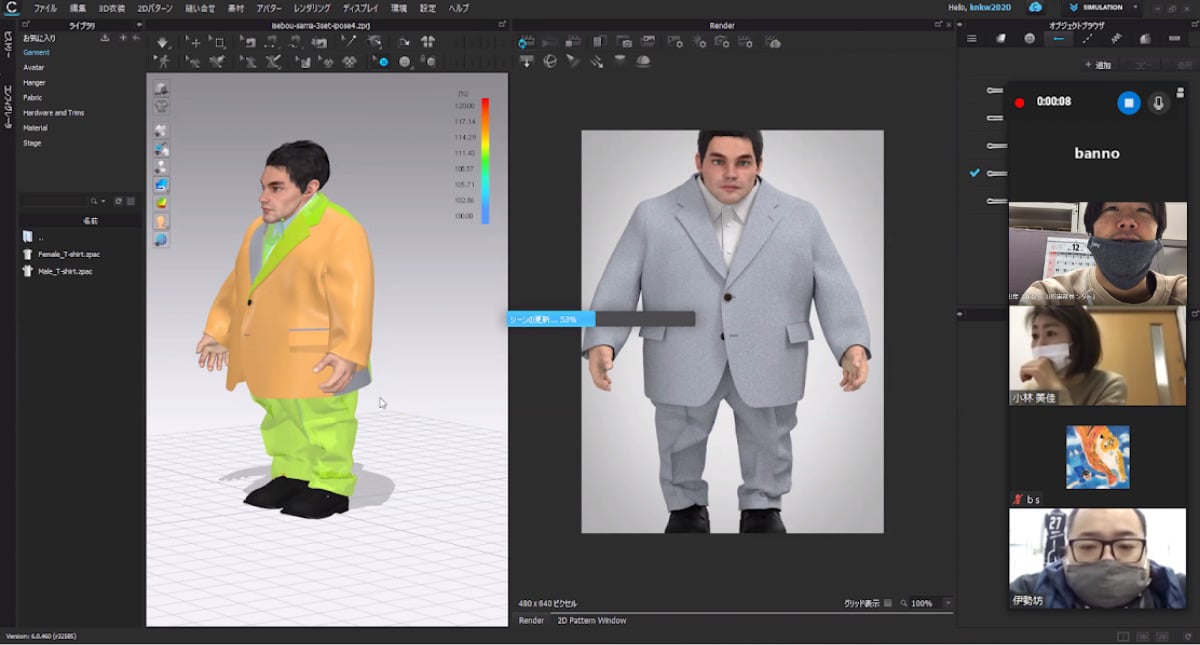Image resolution: width=1200 pixels, height=645 pixels.
Task: Click the strain map color scale bar
Action: tap(485, 160)
